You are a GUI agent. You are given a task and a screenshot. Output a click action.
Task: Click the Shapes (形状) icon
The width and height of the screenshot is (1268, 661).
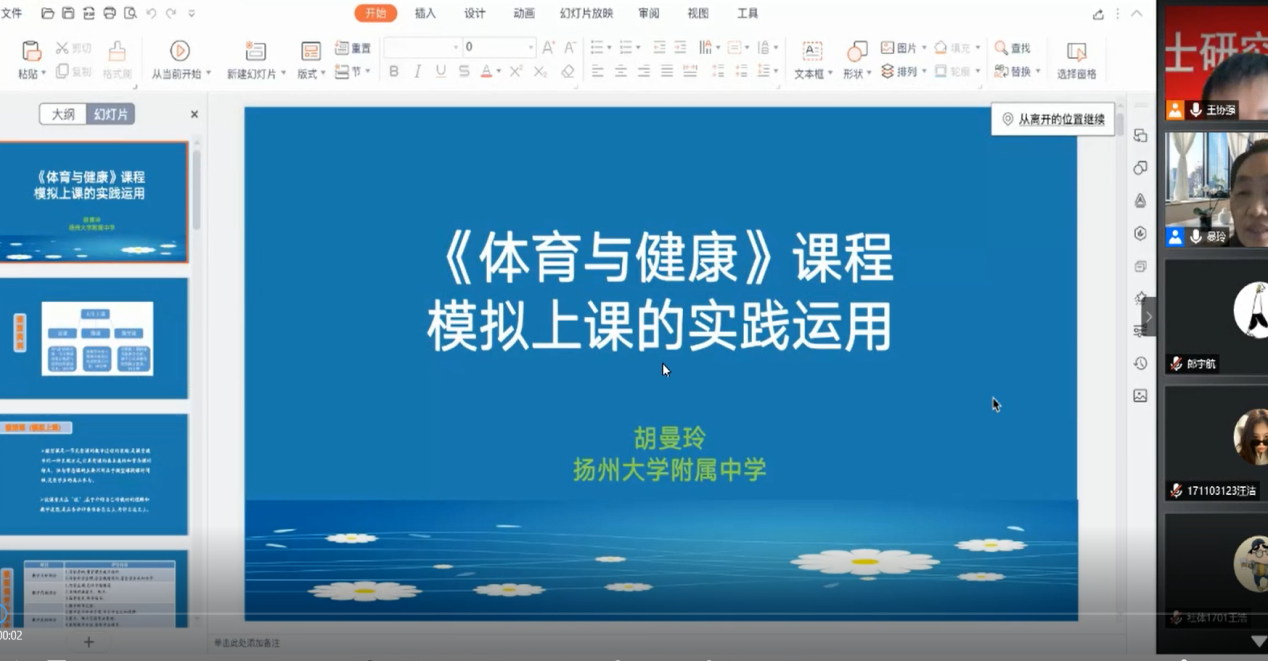(857, 51)
